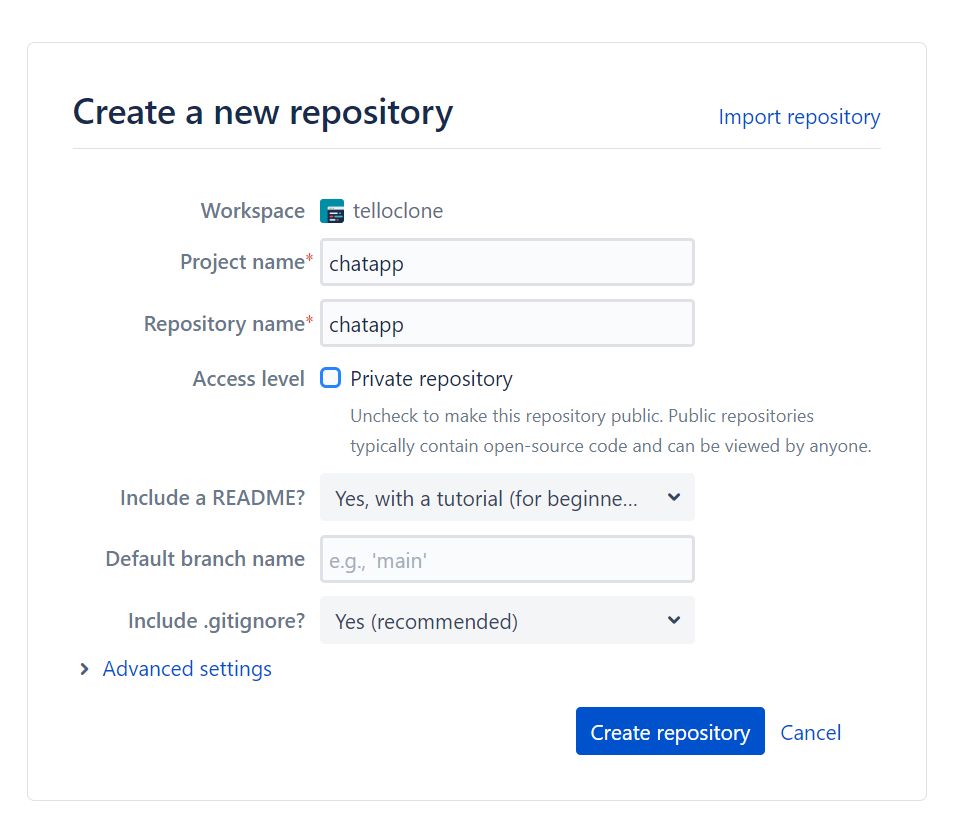The width and height of the screenshot is (957, 823).
Task: Click the Include a README? label
Action: [212, 498]
